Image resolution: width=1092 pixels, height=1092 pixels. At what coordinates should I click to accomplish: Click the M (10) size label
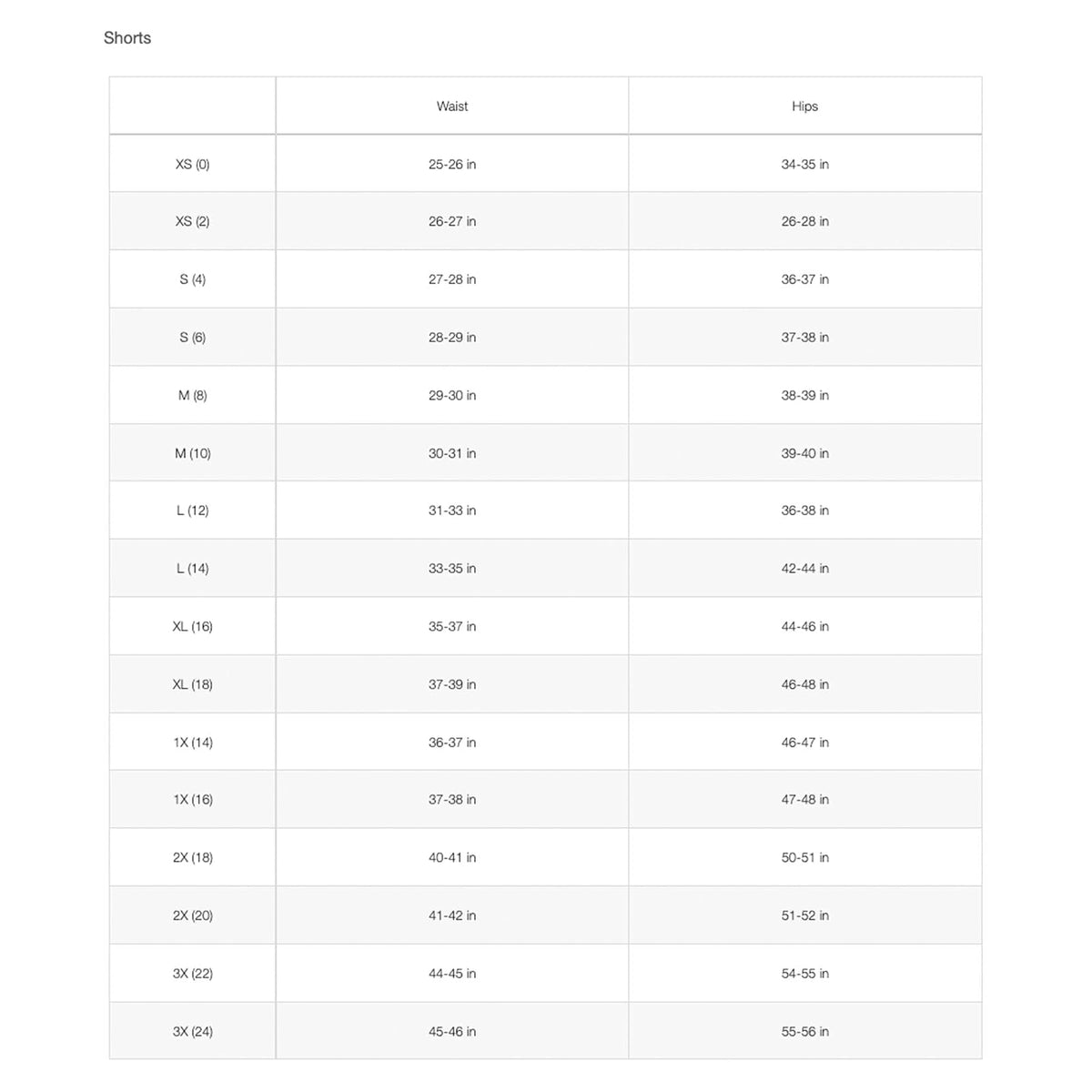coord(192,453)
